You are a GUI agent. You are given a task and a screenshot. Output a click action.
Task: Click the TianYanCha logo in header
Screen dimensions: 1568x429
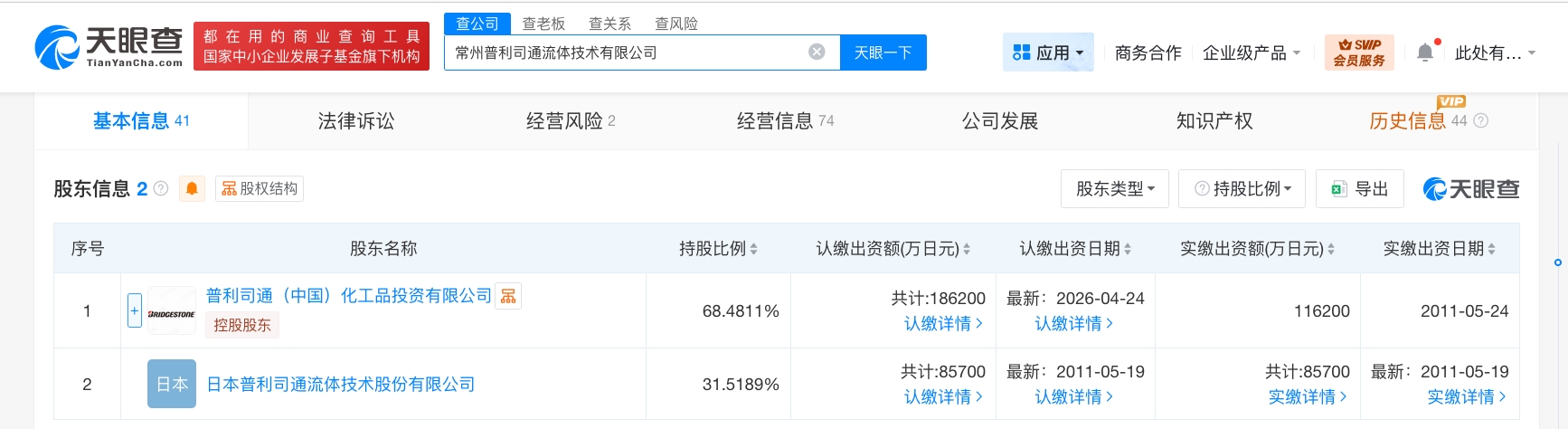click(109, 47)
